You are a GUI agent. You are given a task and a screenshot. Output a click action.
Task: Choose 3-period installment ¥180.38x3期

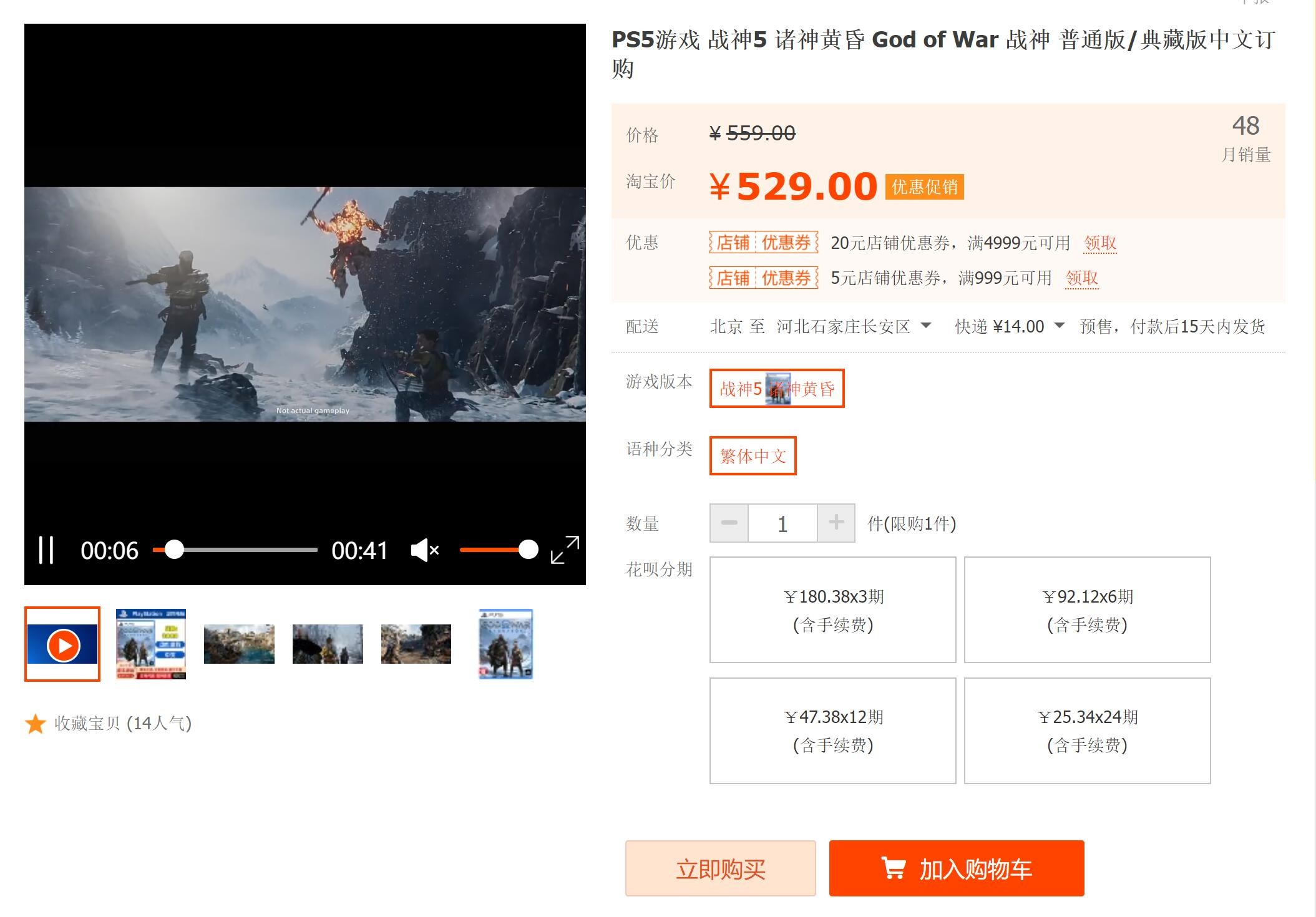[x=833, y=609]
